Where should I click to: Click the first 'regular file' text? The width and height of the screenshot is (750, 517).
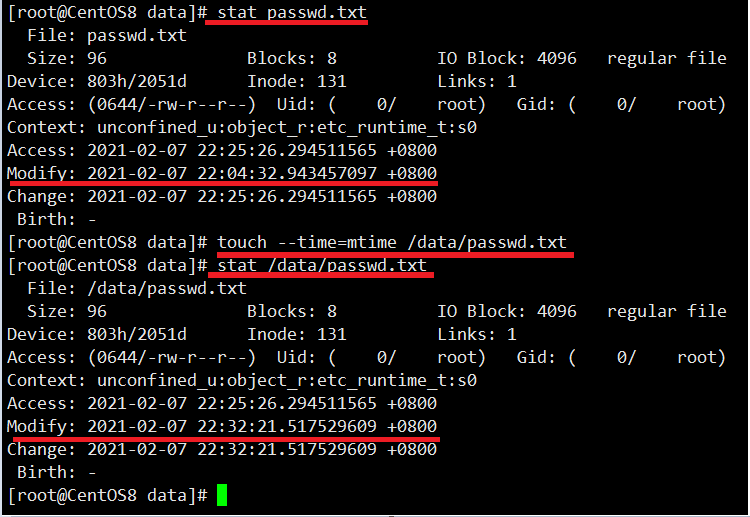click(x=667, y=58)
